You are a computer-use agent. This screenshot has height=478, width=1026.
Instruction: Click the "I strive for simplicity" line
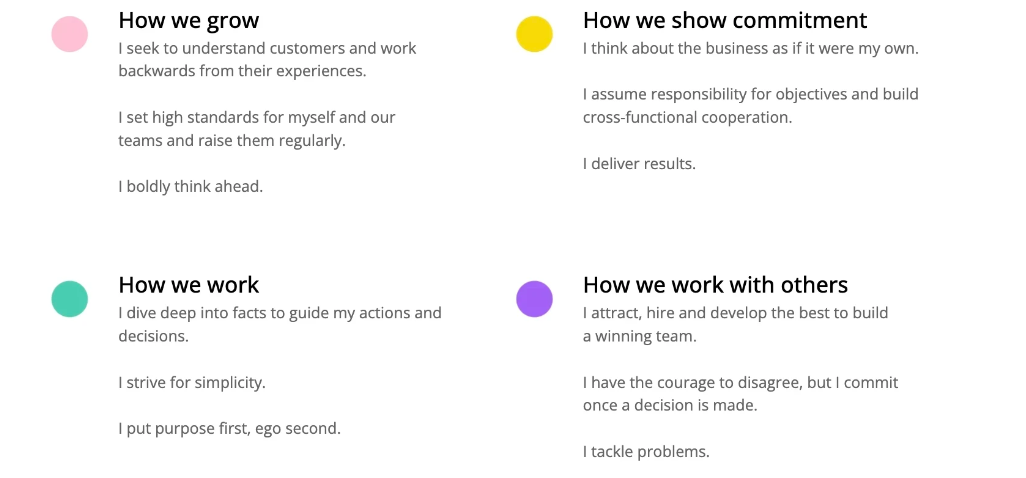pos(192,382)
